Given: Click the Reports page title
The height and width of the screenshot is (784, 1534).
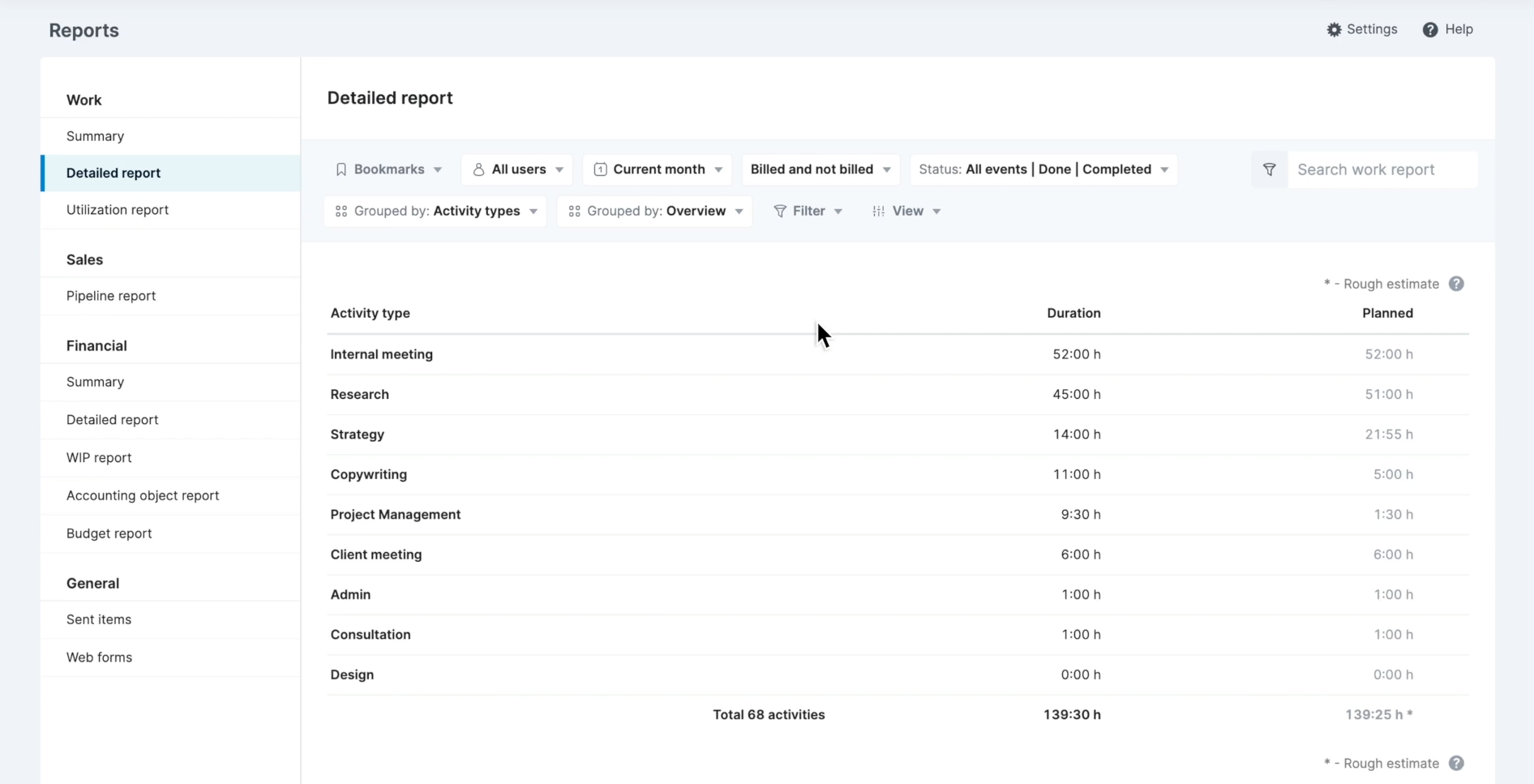Looking at the screenshot, I should [x=84, y=30].
